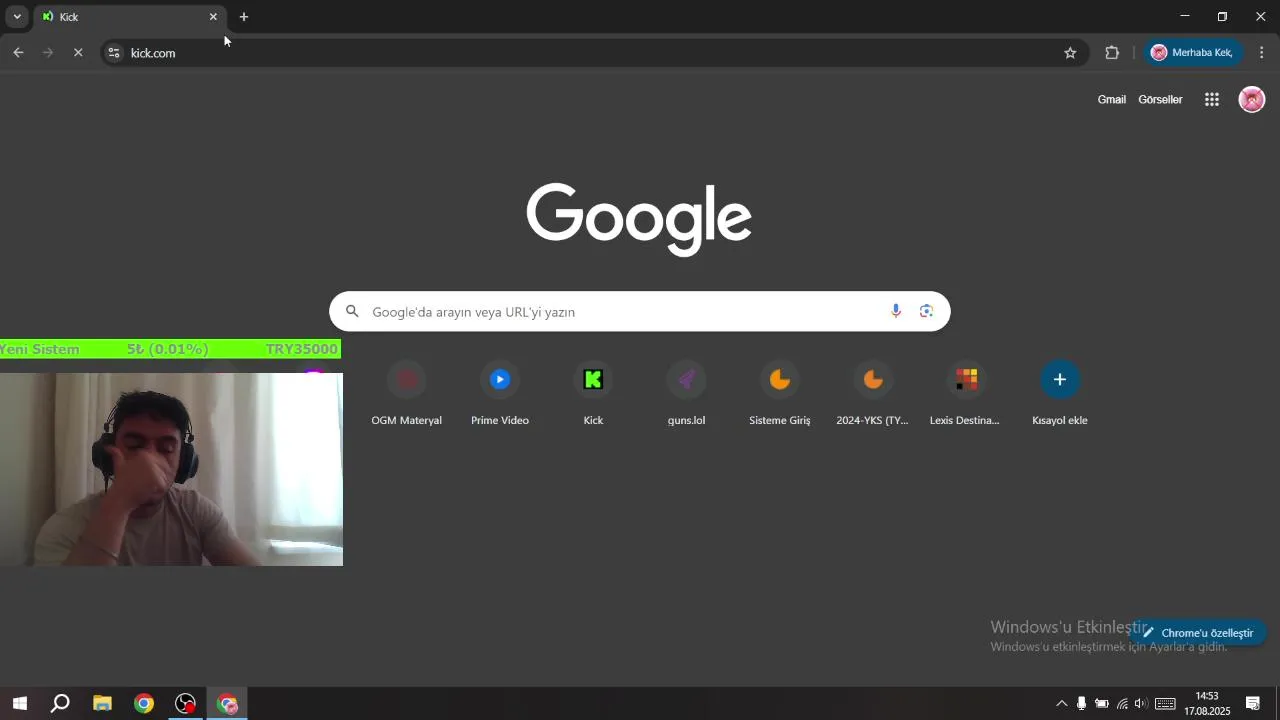
Task: Open the Gmail link
Action: tap(1111, 99)
